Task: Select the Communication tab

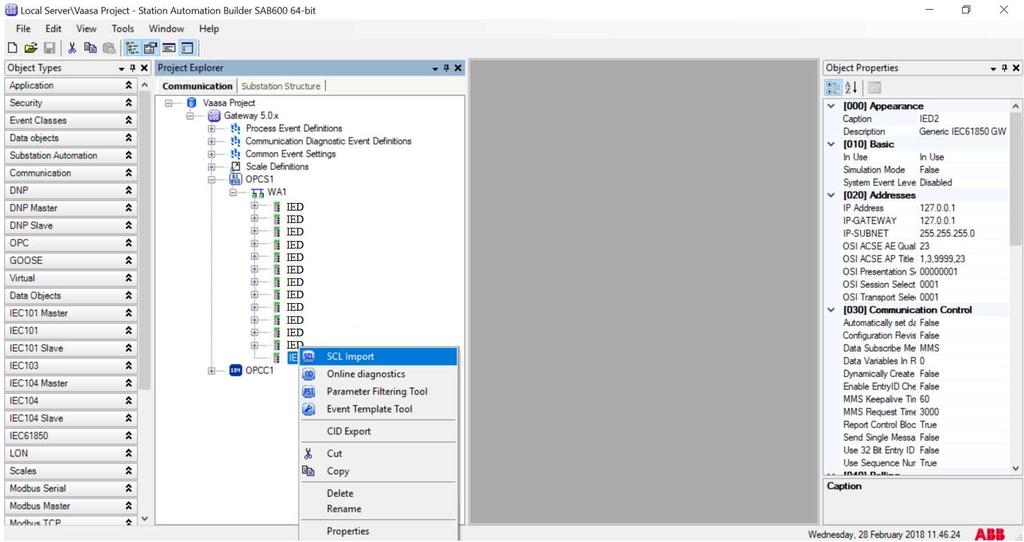Action: coord(197,86)
